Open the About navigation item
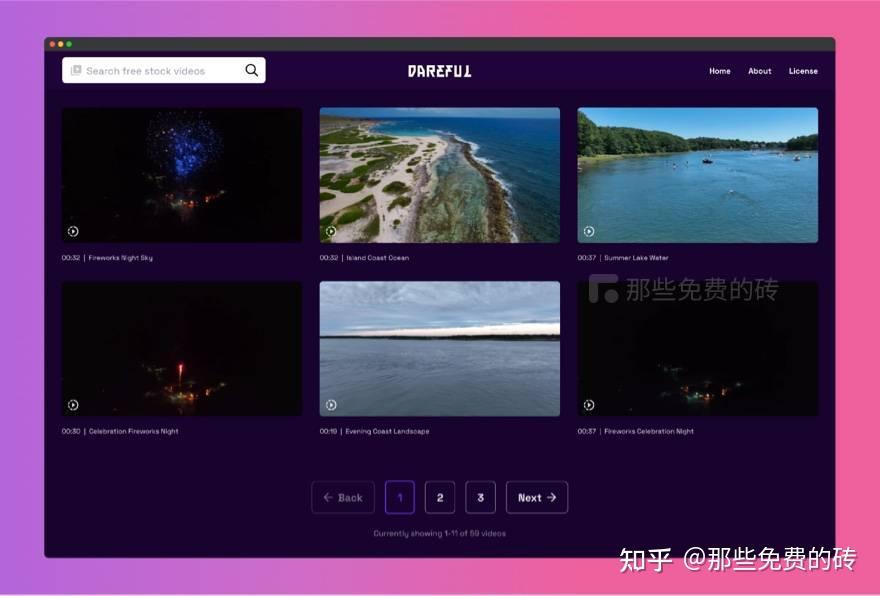The width and height of the screenshot is (880, 596). pyautogui.click(x=759, y=71)
